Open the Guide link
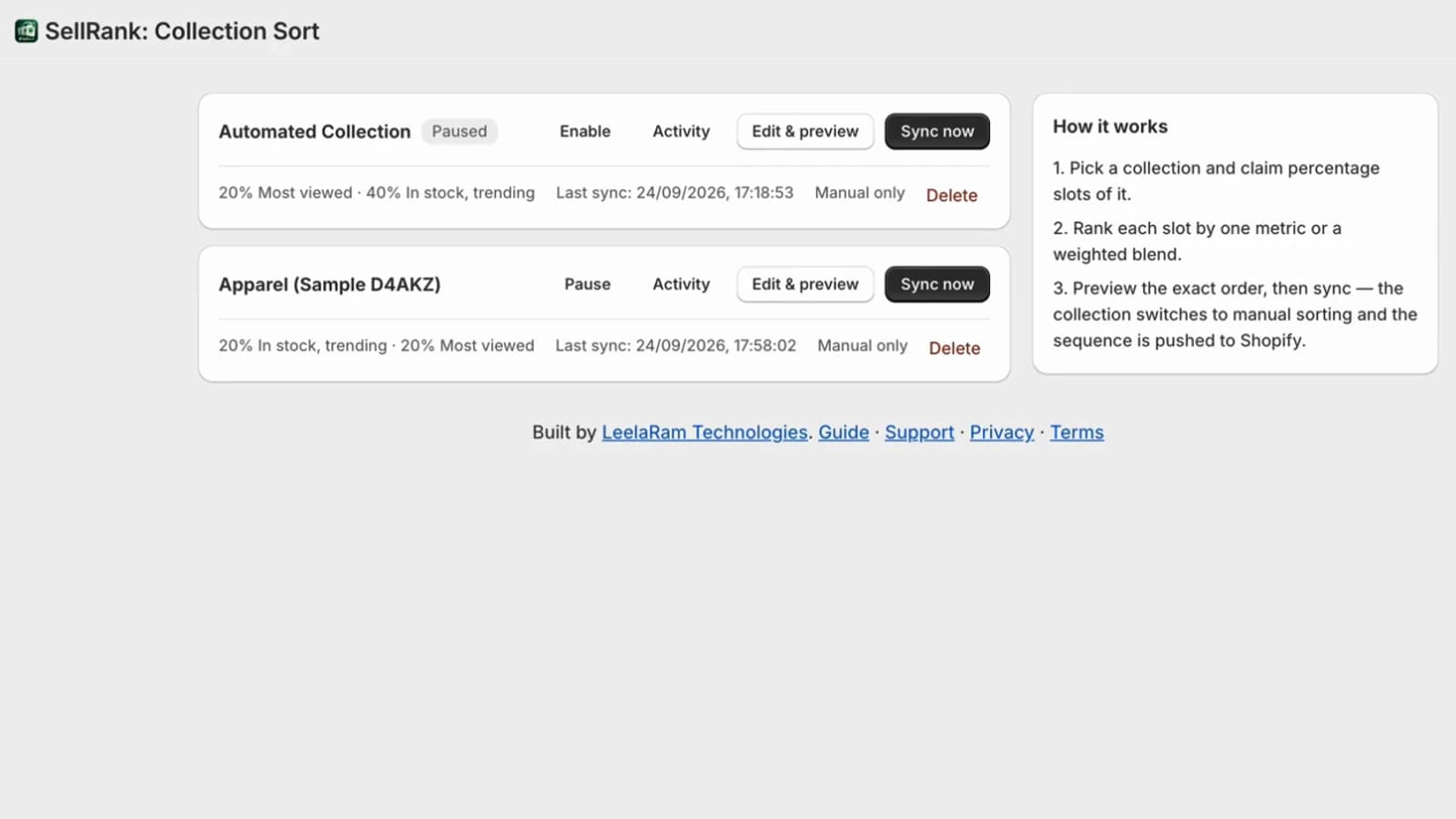Viewport: 1456px width, 819px height. pyautogui.click(x=844, y=432)
